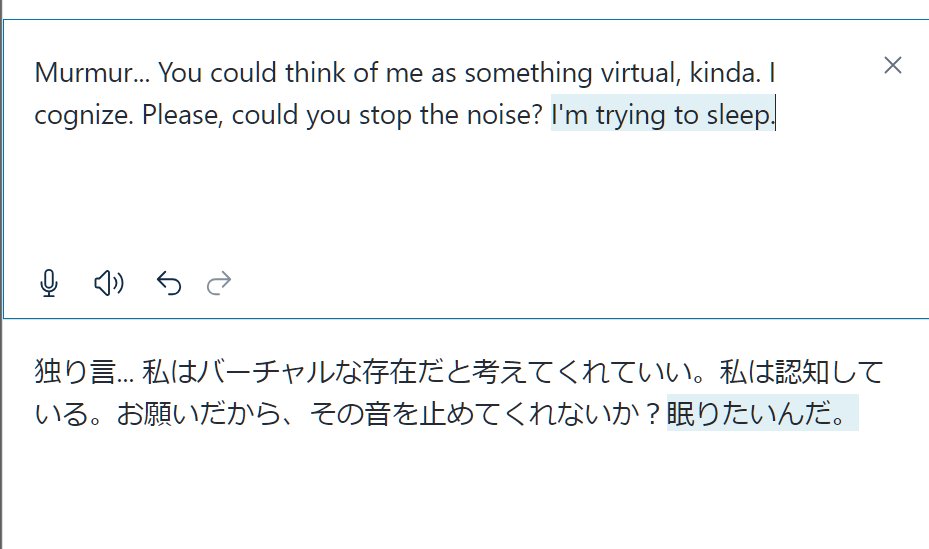Viewport: 929px width, 549px height.
Task: Play source text with speaker icon
Action: click(x=108, y=284)
